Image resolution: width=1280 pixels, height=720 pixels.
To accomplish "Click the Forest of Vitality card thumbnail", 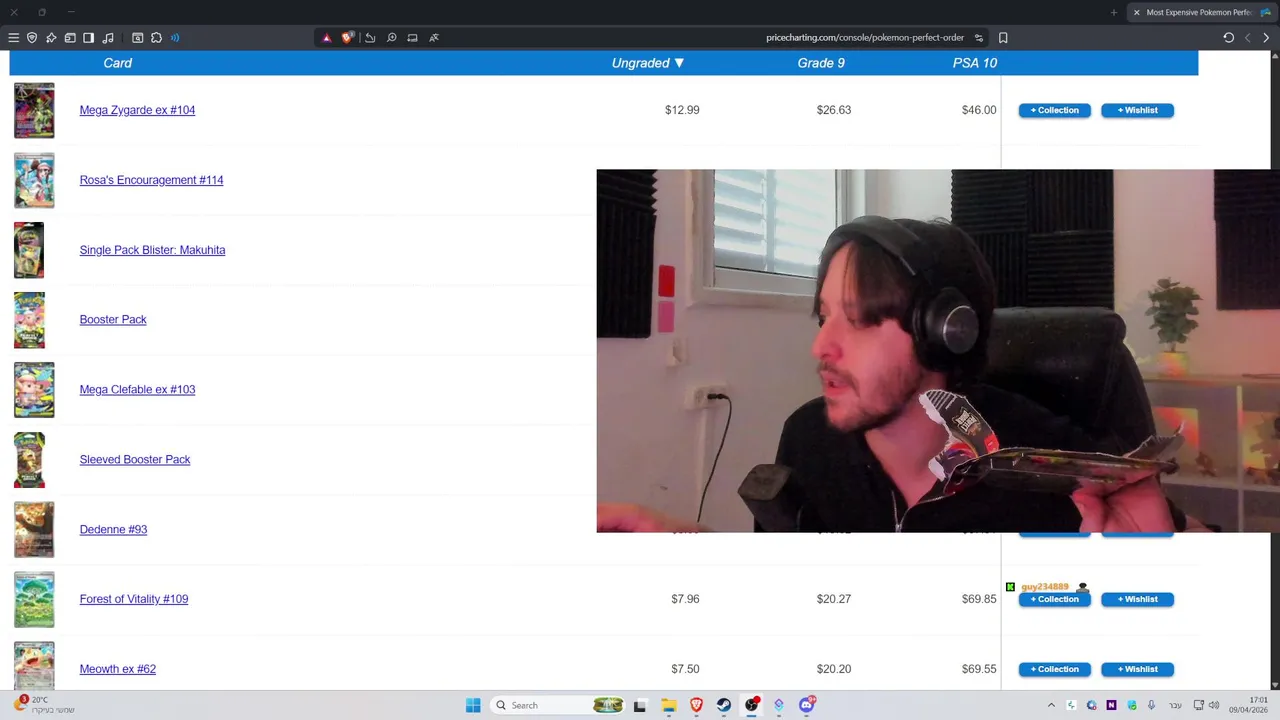I will click(x=34, y=599).
